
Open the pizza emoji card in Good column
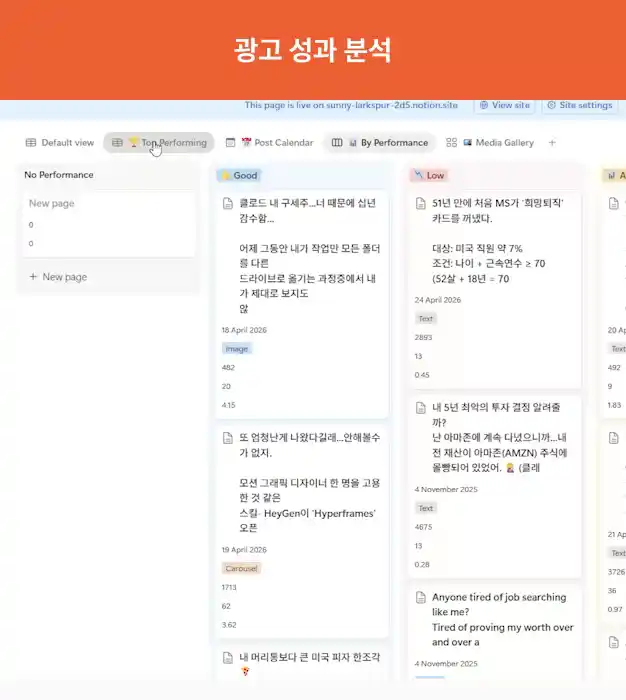301,663
